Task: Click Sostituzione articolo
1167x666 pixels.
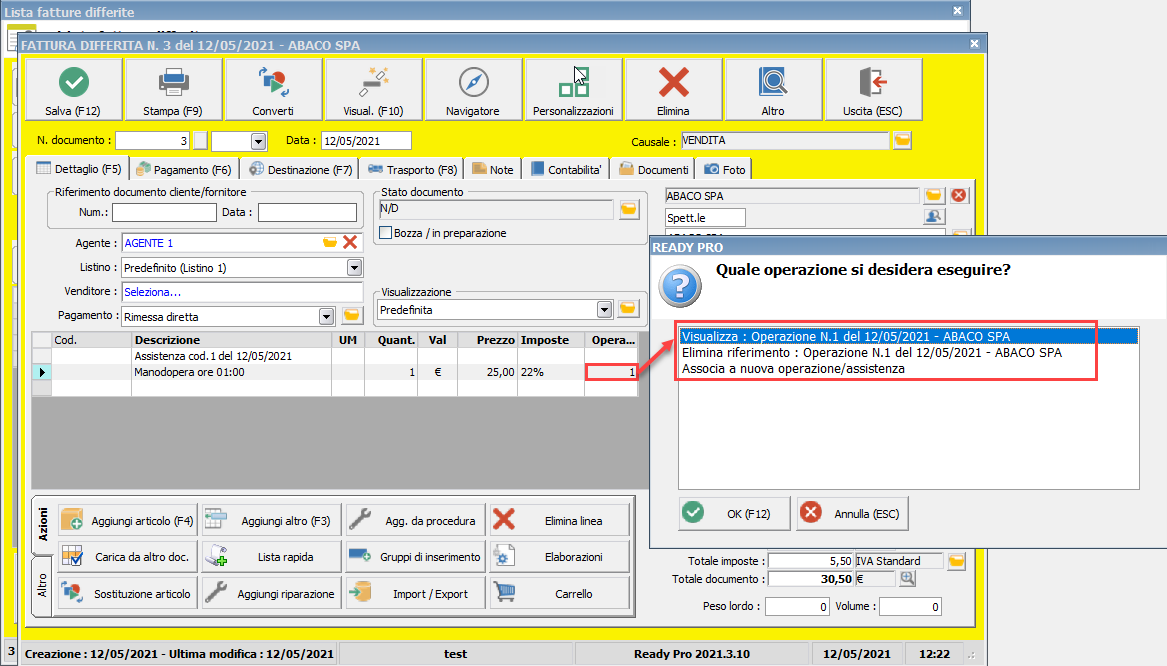Action: coord(128,593)
